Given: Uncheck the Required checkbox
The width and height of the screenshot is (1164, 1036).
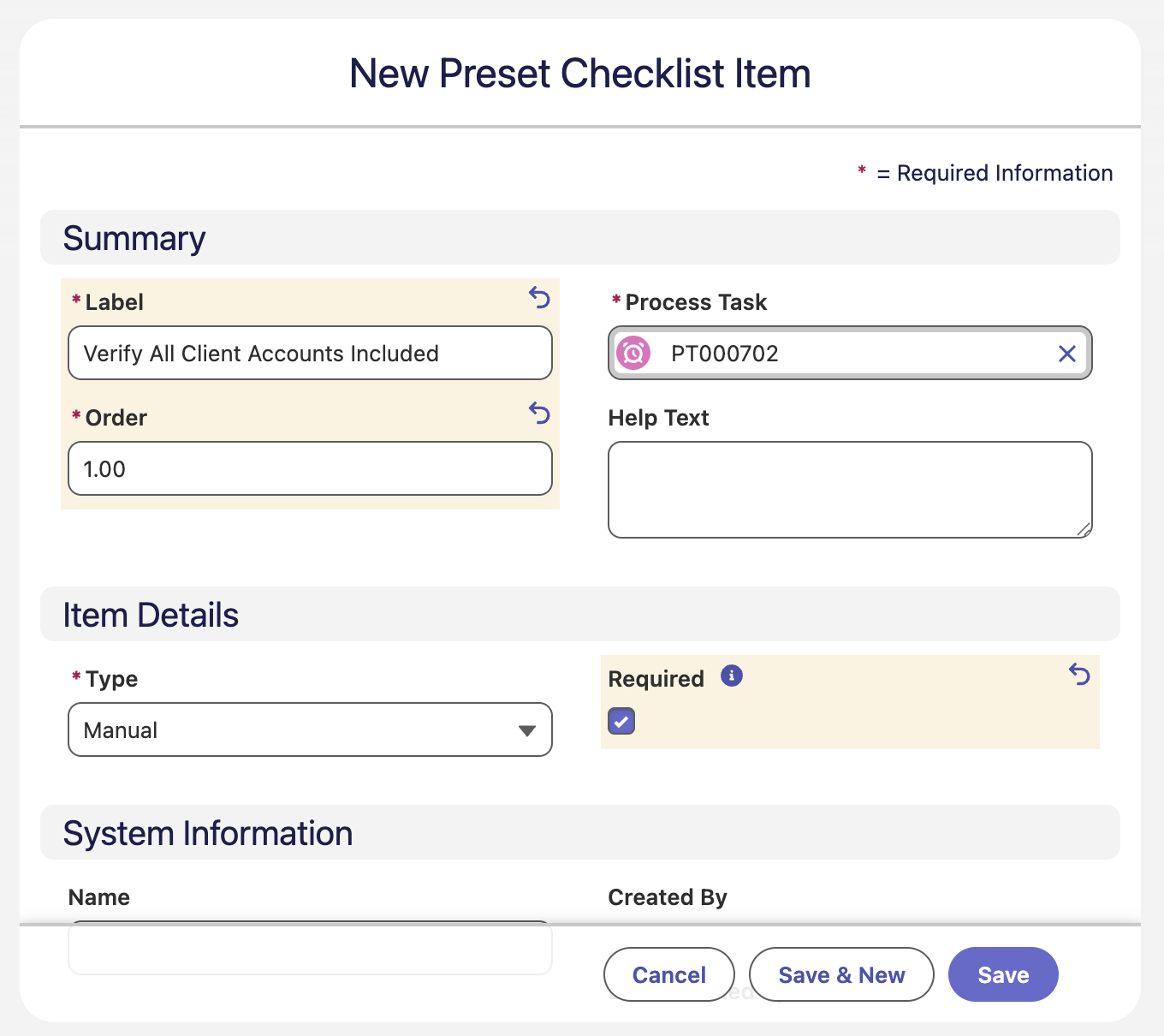Looking at the screenshot, I should click(x=621, y=721).
